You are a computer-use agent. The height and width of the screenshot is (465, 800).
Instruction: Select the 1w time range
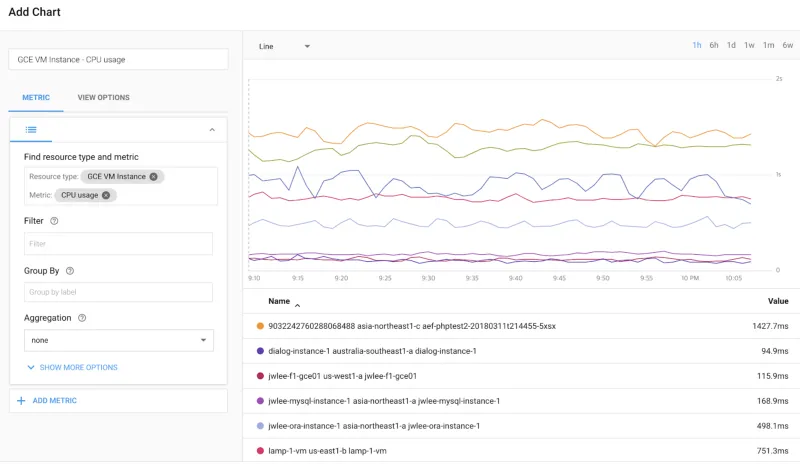(749, 45)
